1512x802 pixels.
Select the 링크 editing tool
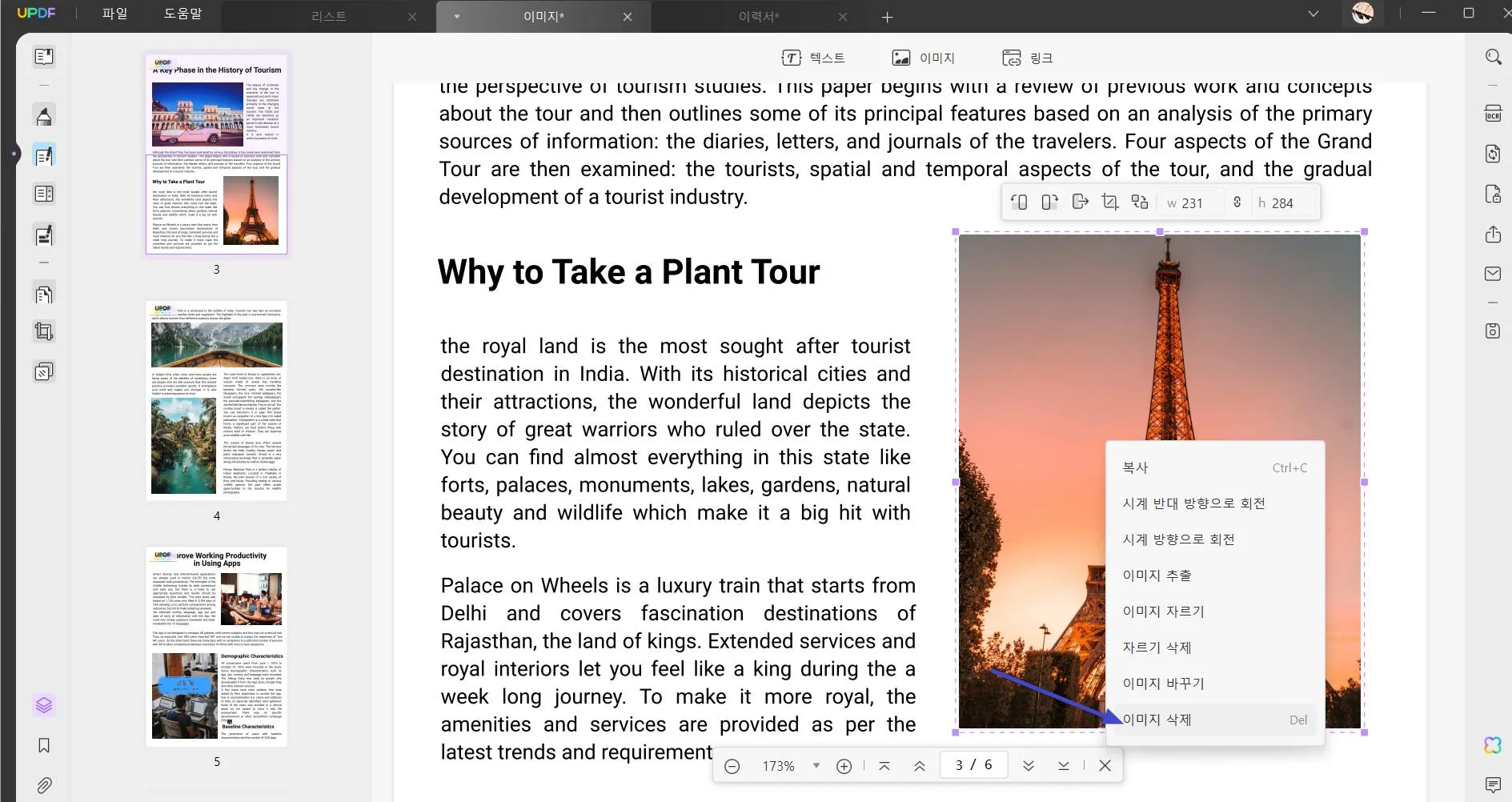(1028, 58)
